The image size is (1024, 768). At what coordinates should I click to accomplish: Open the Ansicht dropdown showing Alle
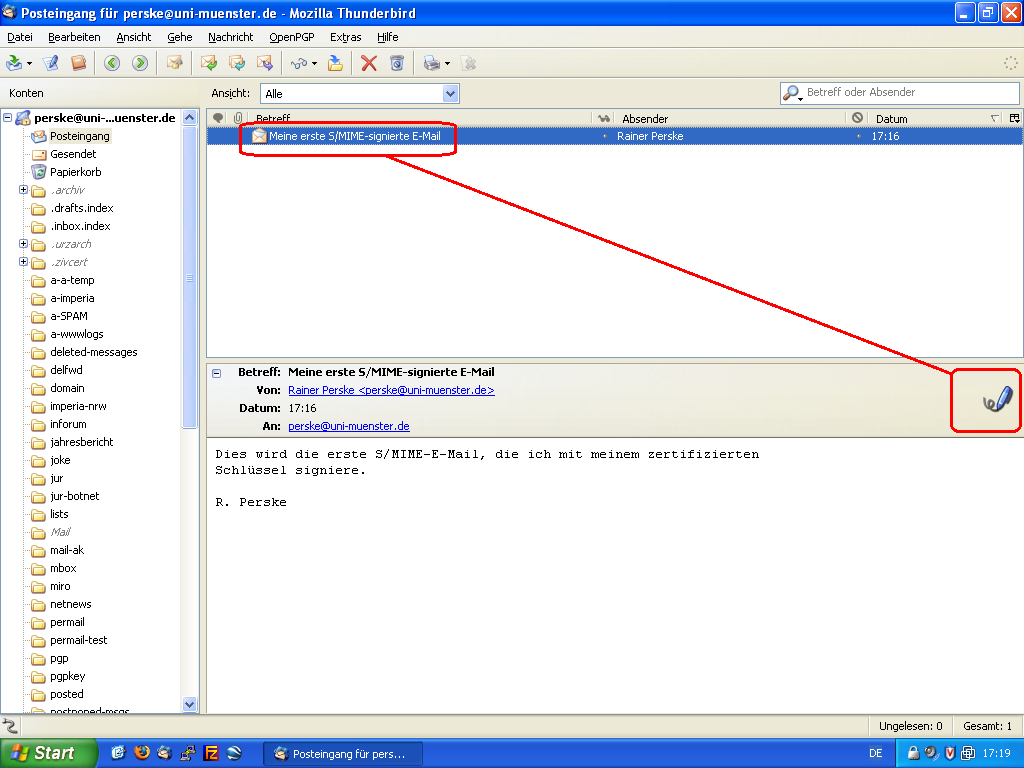[359, 93]
